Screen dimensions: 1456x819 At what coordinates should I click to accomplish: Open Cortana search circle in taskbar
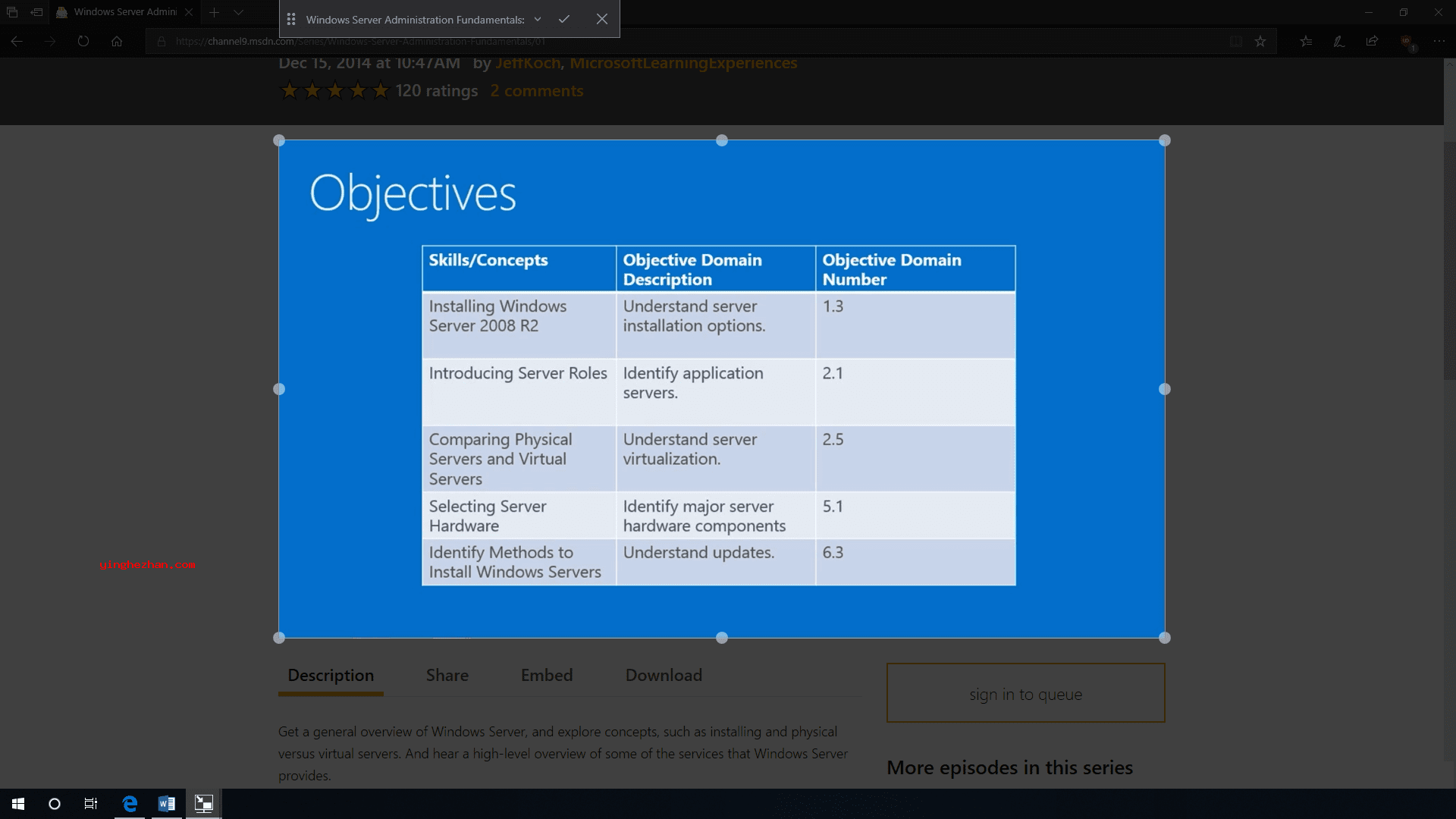[55, 804]
